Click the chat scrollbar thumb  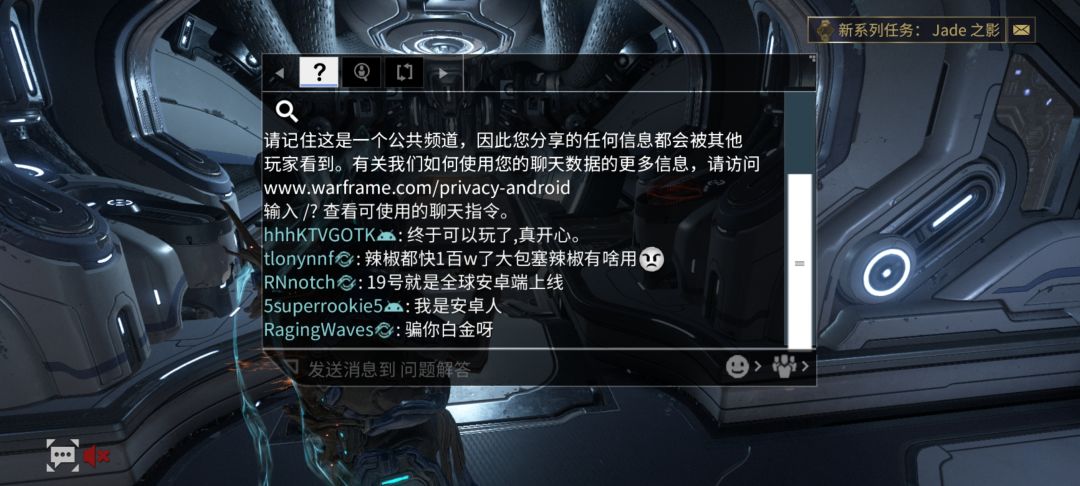pyautogui.click(x=800, y=262)
